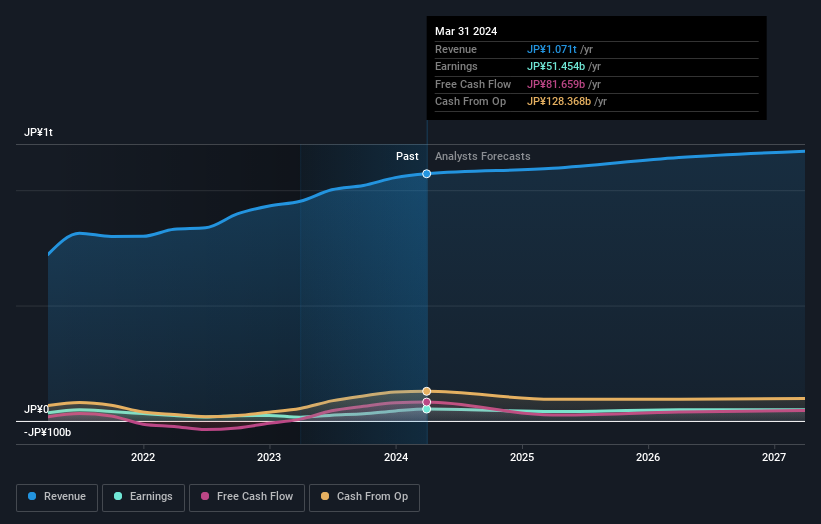Select the pink Free Cash Flow data point
The width and height of the screenshot is (821, 524).
tap(427, 402)
